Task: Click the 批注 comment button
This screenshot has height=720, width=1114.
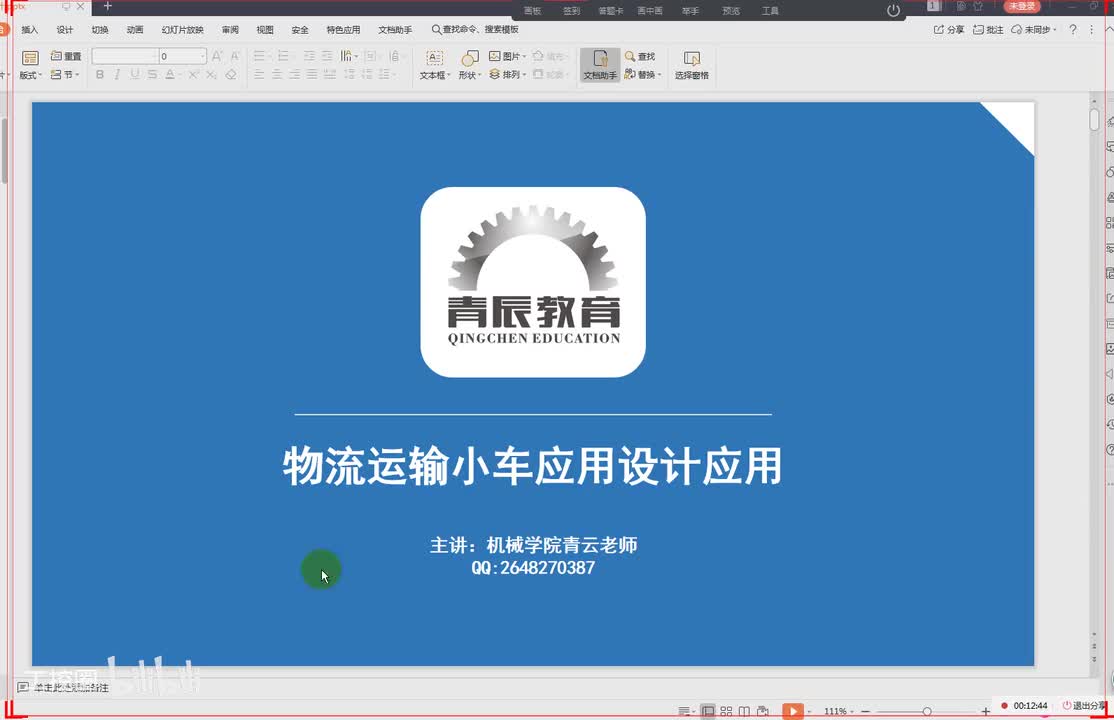Action: [x=988, y=30]
